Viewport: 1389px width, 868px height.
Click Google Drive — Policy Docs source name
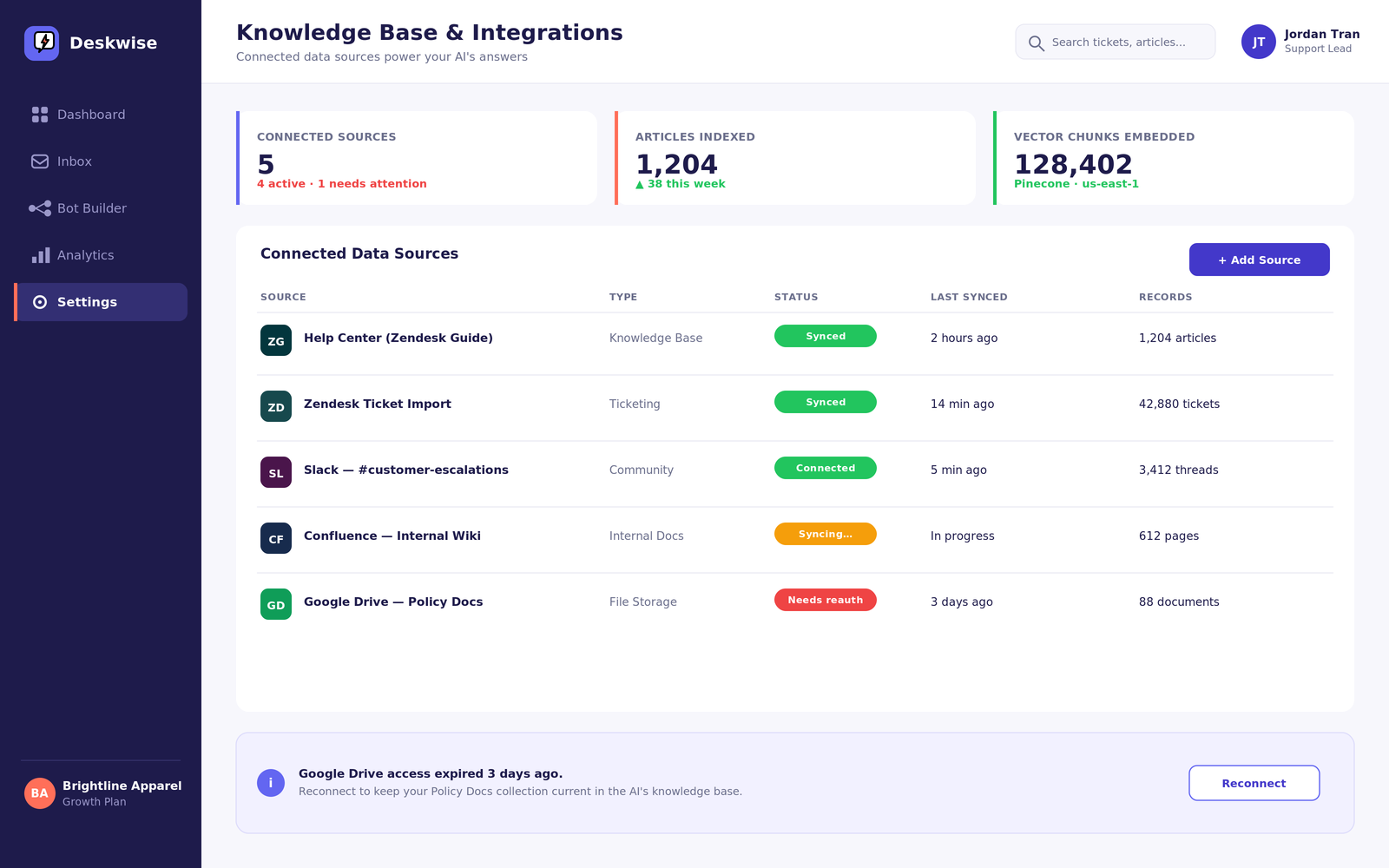pyautogui.click(x=393, y=602)
